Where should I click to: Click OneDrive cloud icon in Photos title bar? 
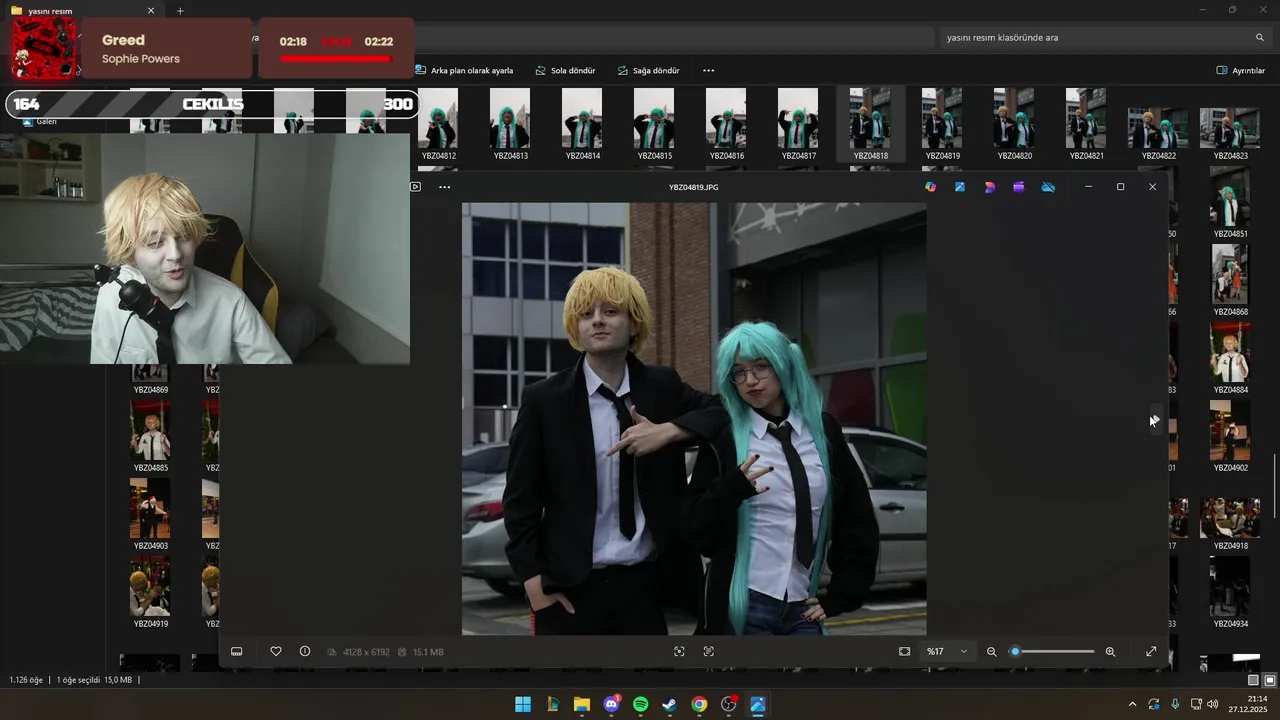click(x=1048, y=187)
